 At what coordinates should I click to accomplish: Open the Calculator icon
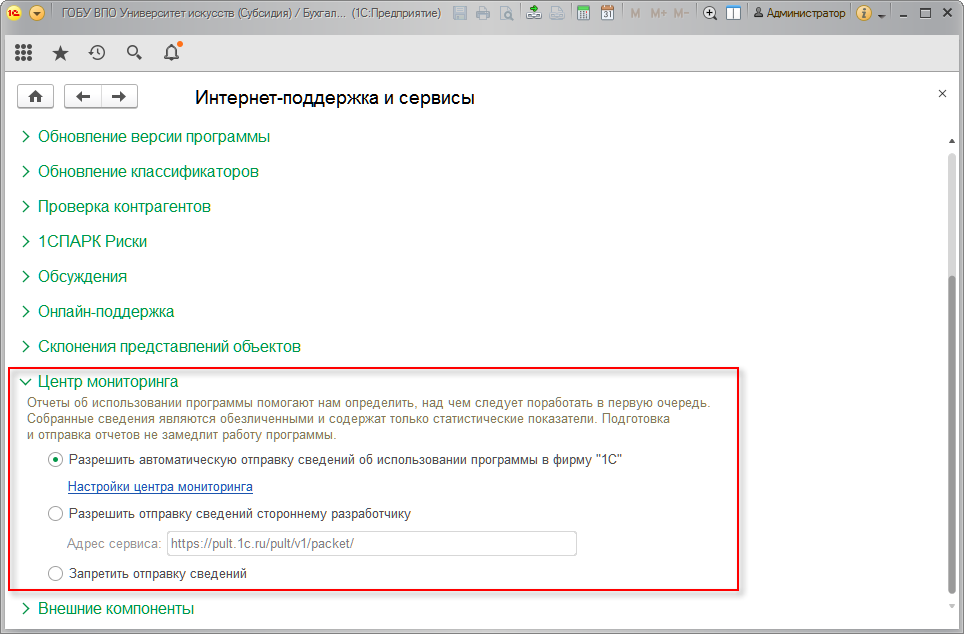[x=583, y=13]
